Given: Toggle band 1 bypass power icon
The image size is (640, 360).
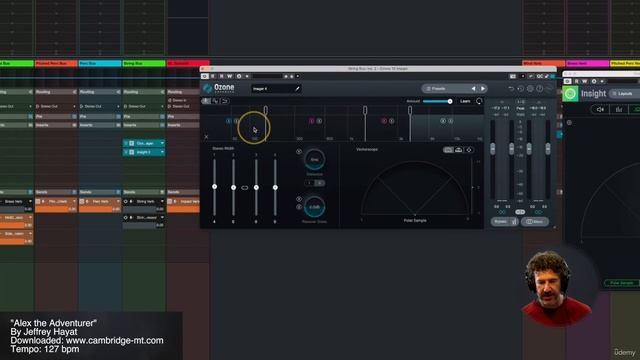Looking at the screenshot, I should pos(229,121).
